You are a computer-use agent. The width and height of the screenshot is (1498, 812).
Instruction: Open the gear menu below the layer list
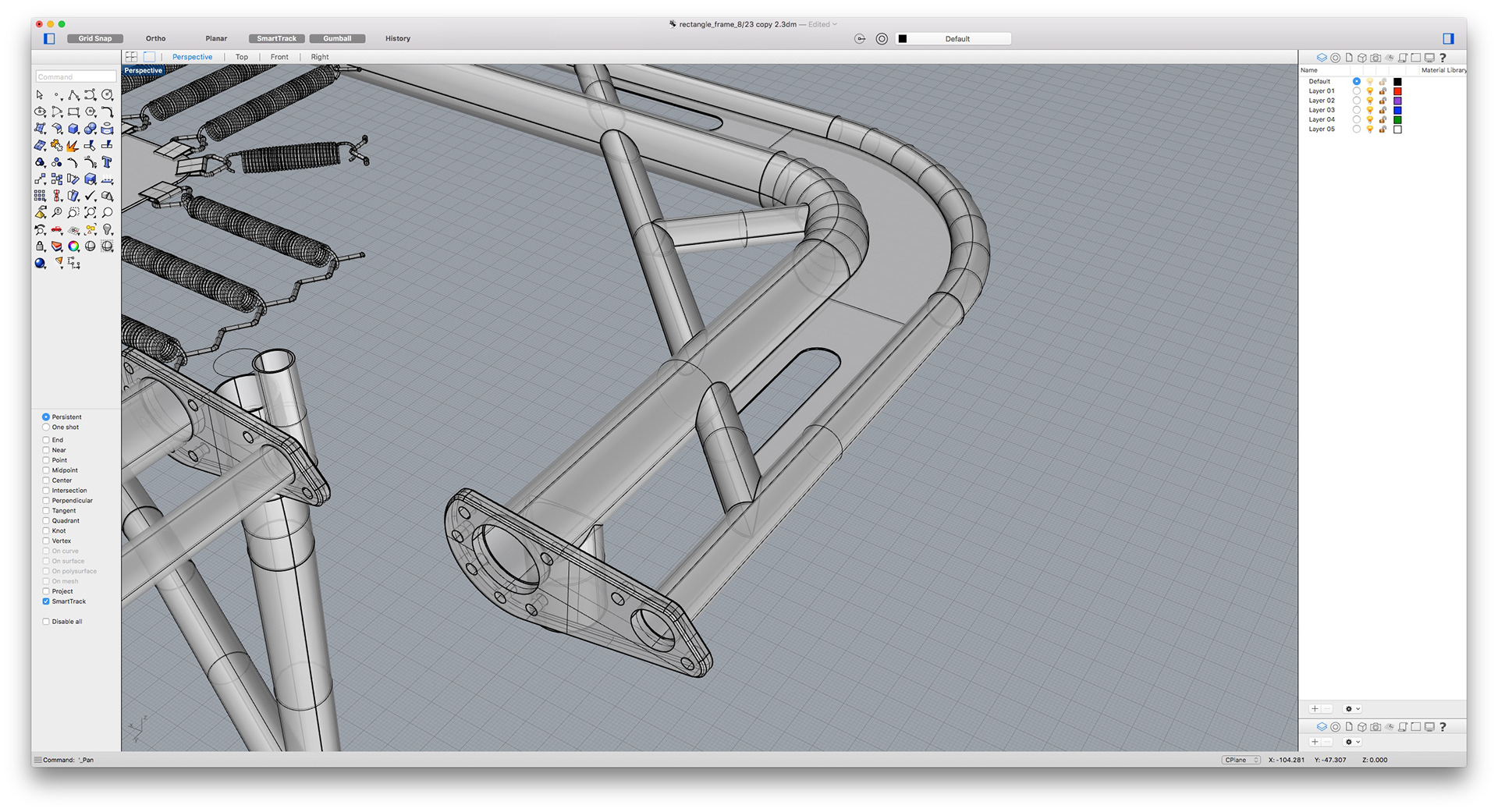tap(1352, 709)
